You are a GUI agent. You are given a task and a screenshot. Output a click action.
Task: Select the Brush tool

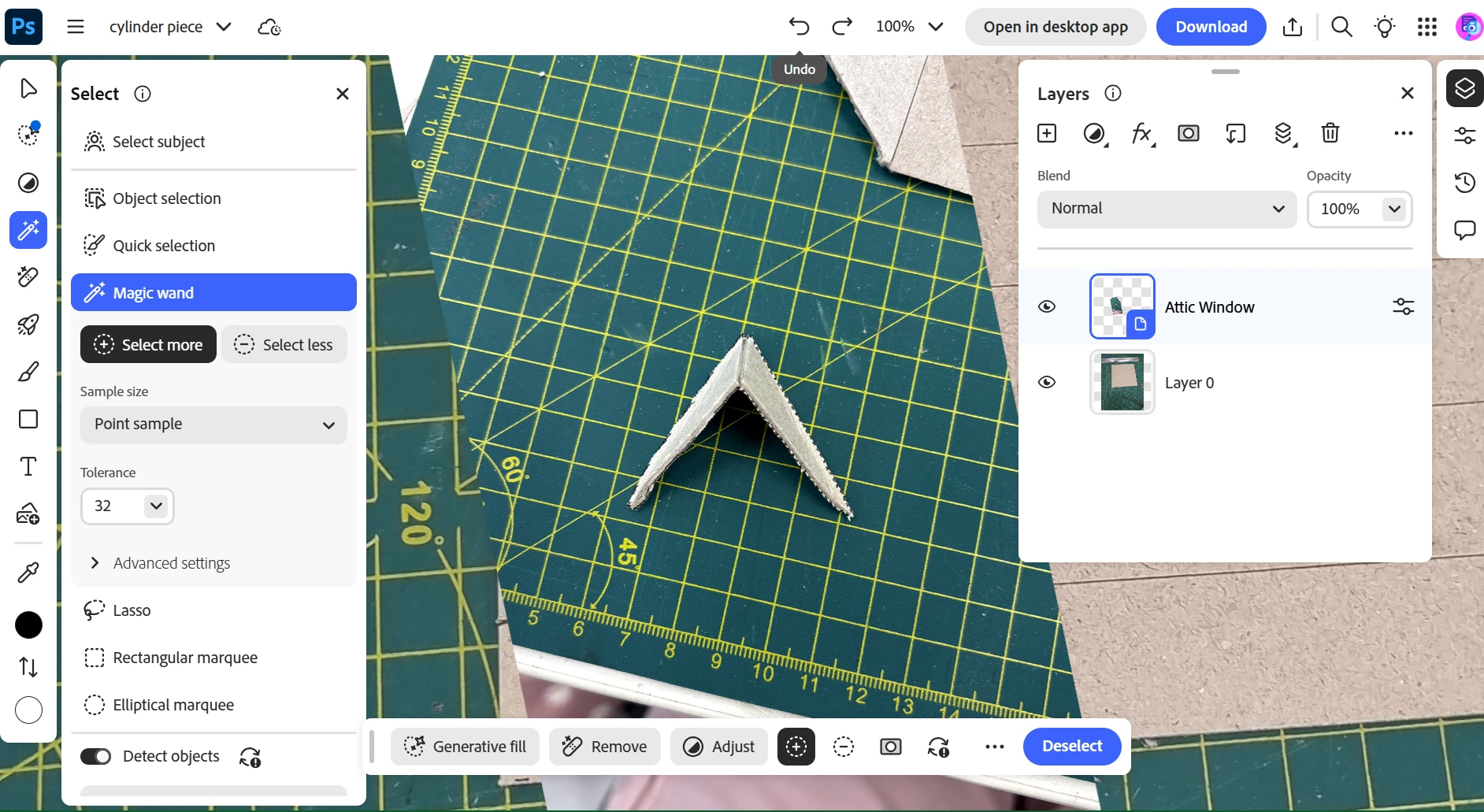coord(28,371)
